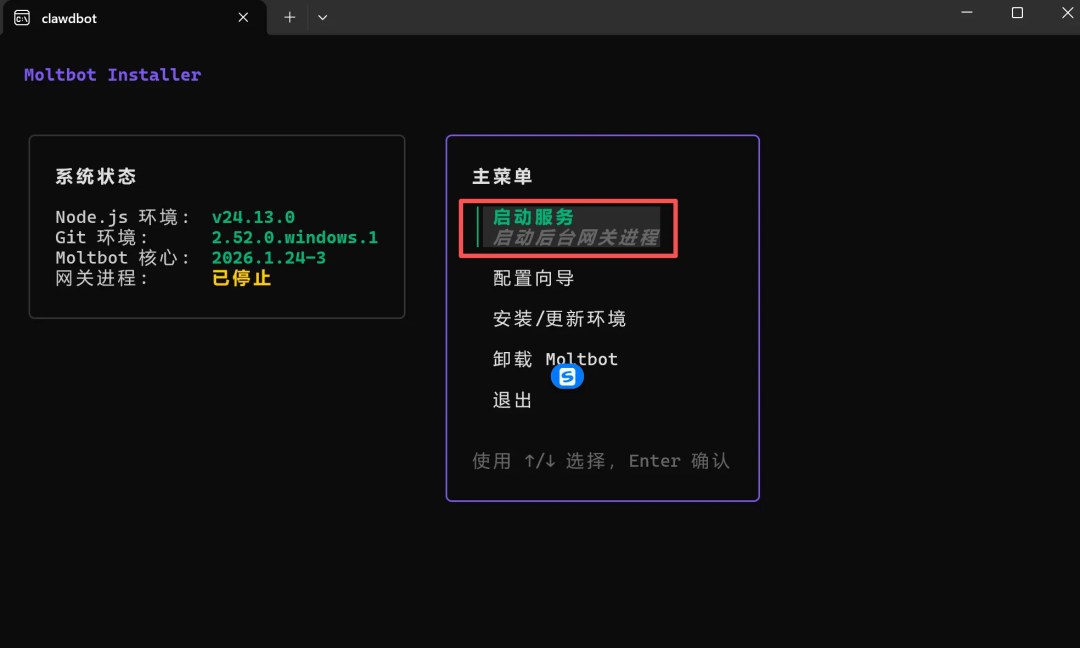Choose 安装/更新环境 from the menu

pos(559,319)
